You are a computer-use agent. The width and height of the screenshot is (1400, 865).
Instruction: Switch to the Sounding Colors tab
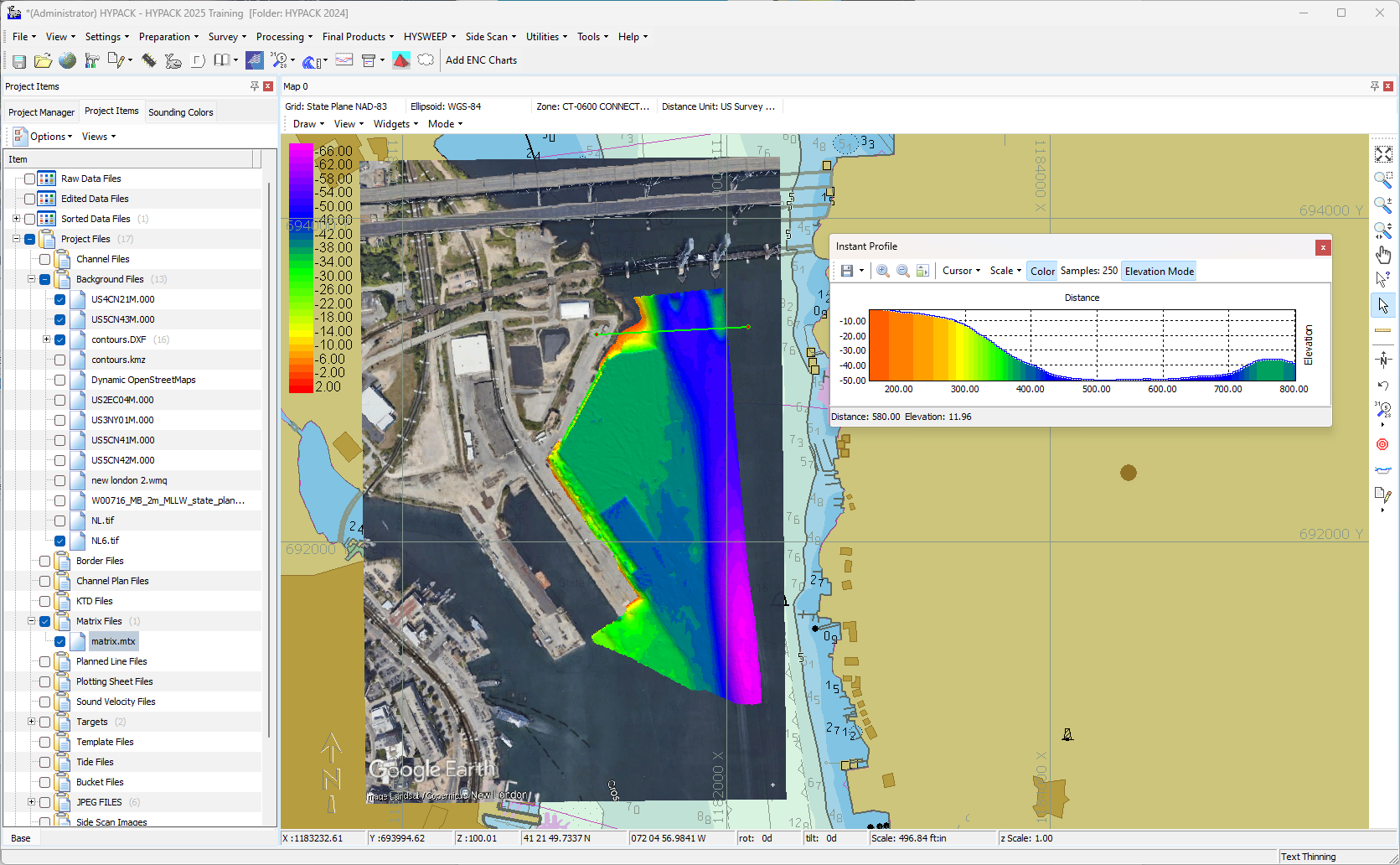click(x=180, y=111)
